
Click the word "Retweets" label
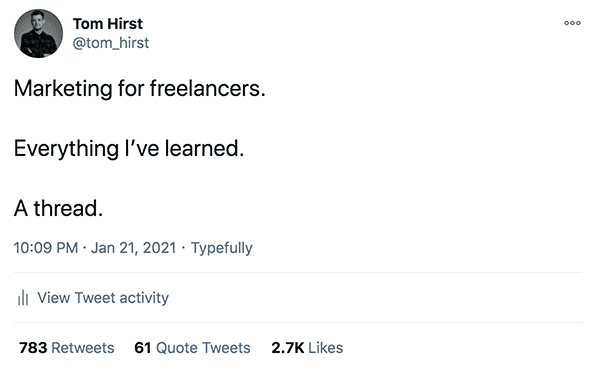coord(83,348)
